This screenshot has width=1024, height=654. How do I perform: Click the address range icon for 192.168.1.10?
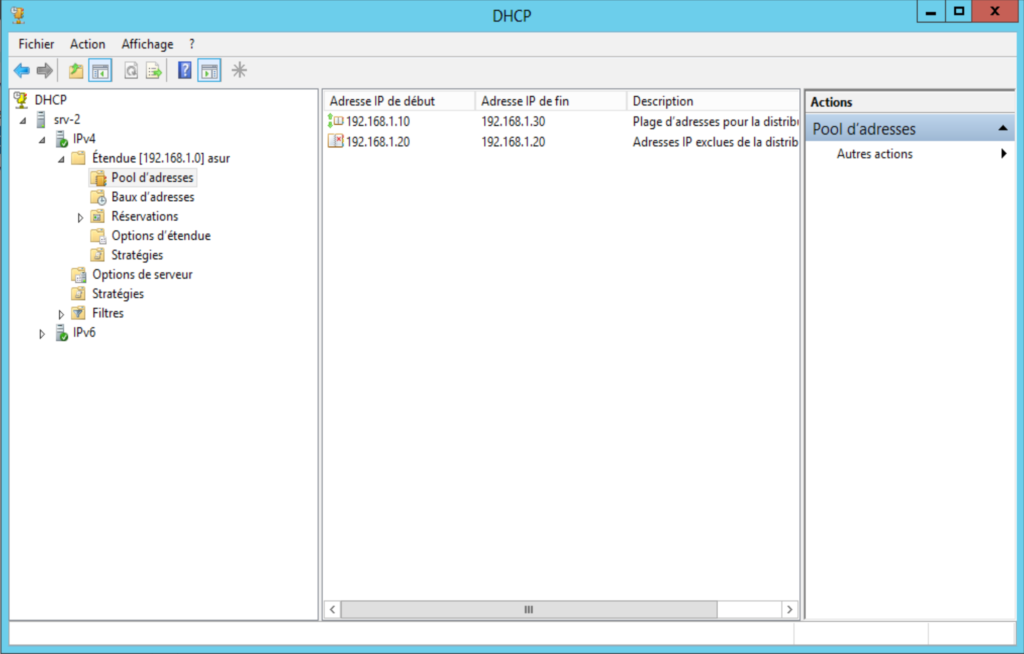(x=335, y=121)
